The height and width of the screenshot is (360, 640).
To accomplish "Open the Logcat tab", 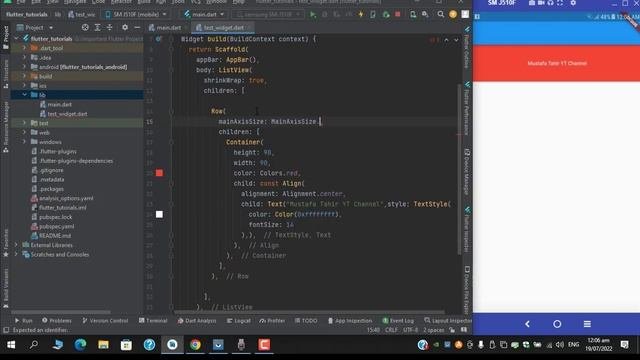I will [x=239, y=321].
